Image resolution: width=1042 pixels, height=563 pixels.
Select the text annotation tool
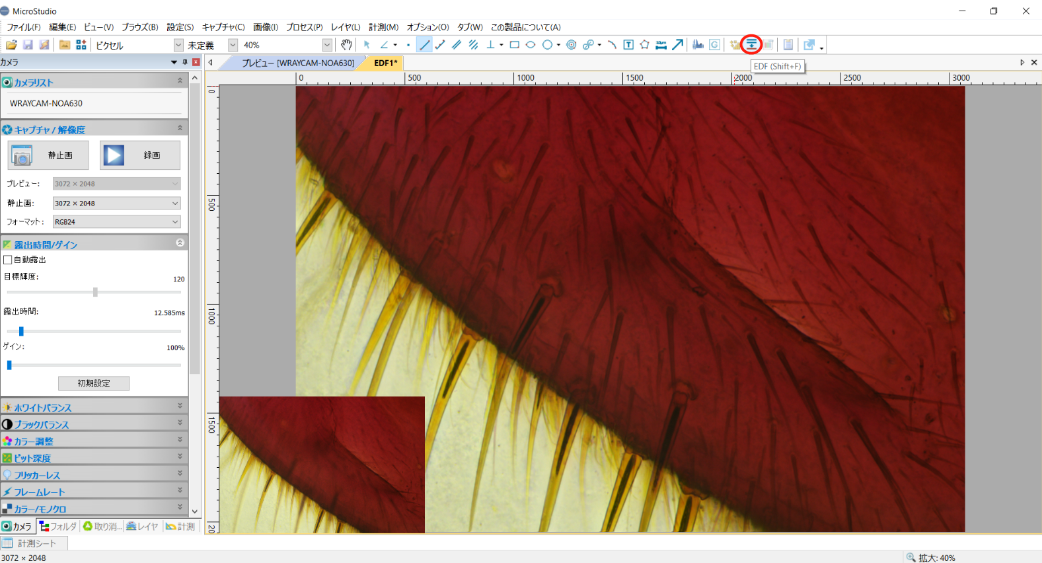[628, 45]
